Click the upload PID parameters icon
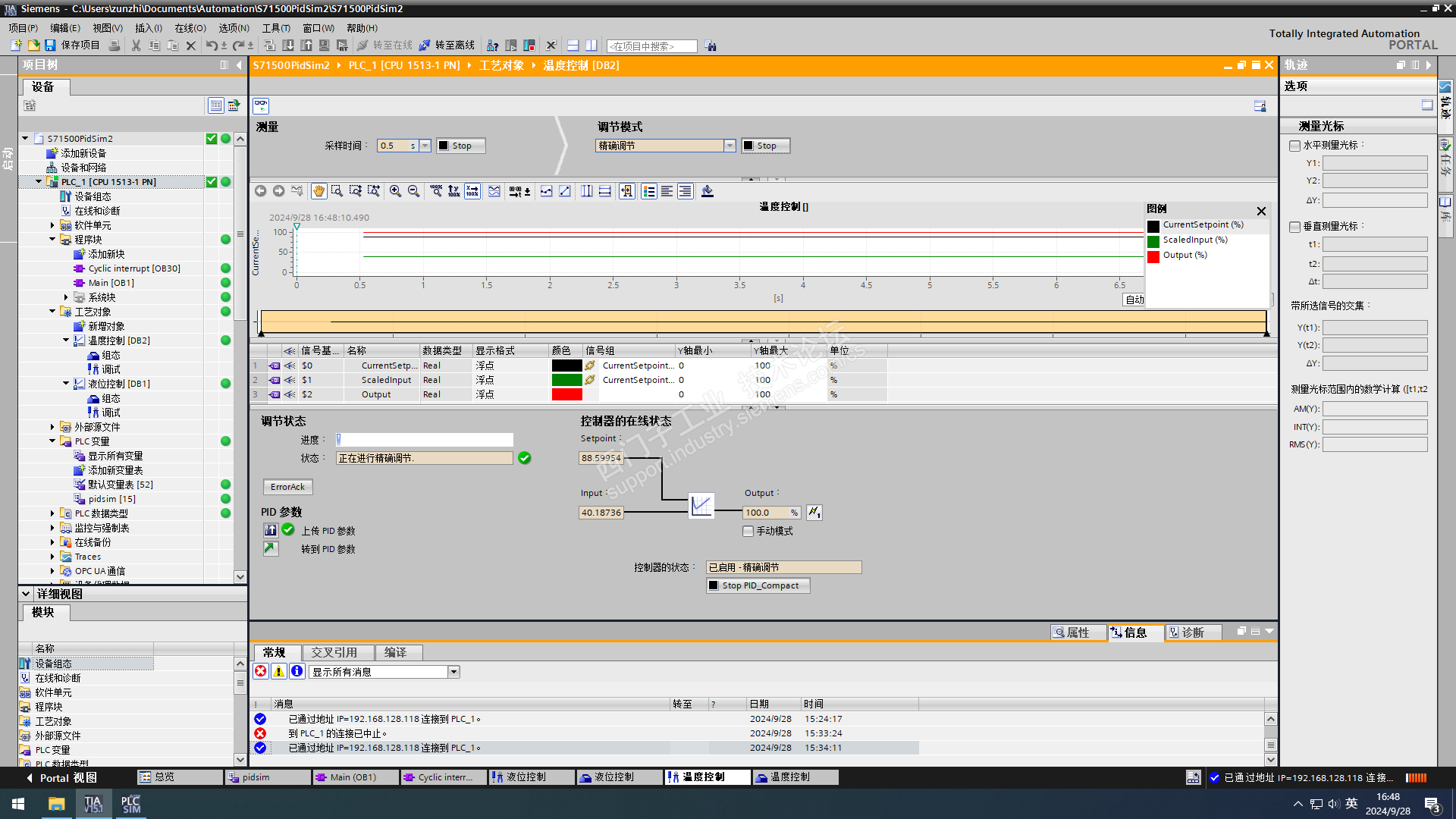Screen dimensions: 1456x819 tap(271, 530)
